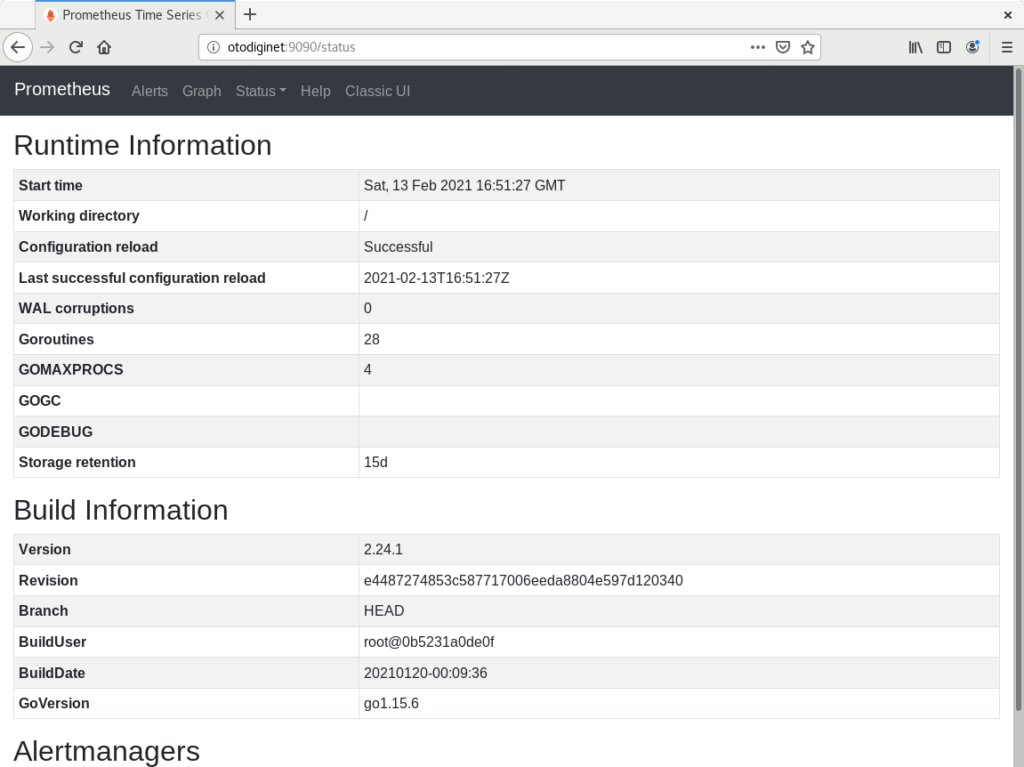Image resolution: width=1024 pixels, height=767 pixels.
Task: Click BuildUser value root@0b5231a0de0f
Action: 428,642
